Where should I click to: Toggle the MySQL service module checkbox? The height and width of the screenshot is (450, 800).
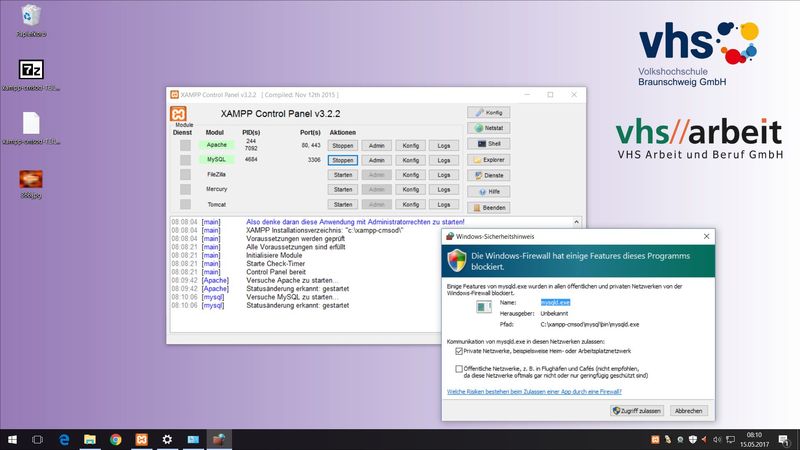click(184, 160)
